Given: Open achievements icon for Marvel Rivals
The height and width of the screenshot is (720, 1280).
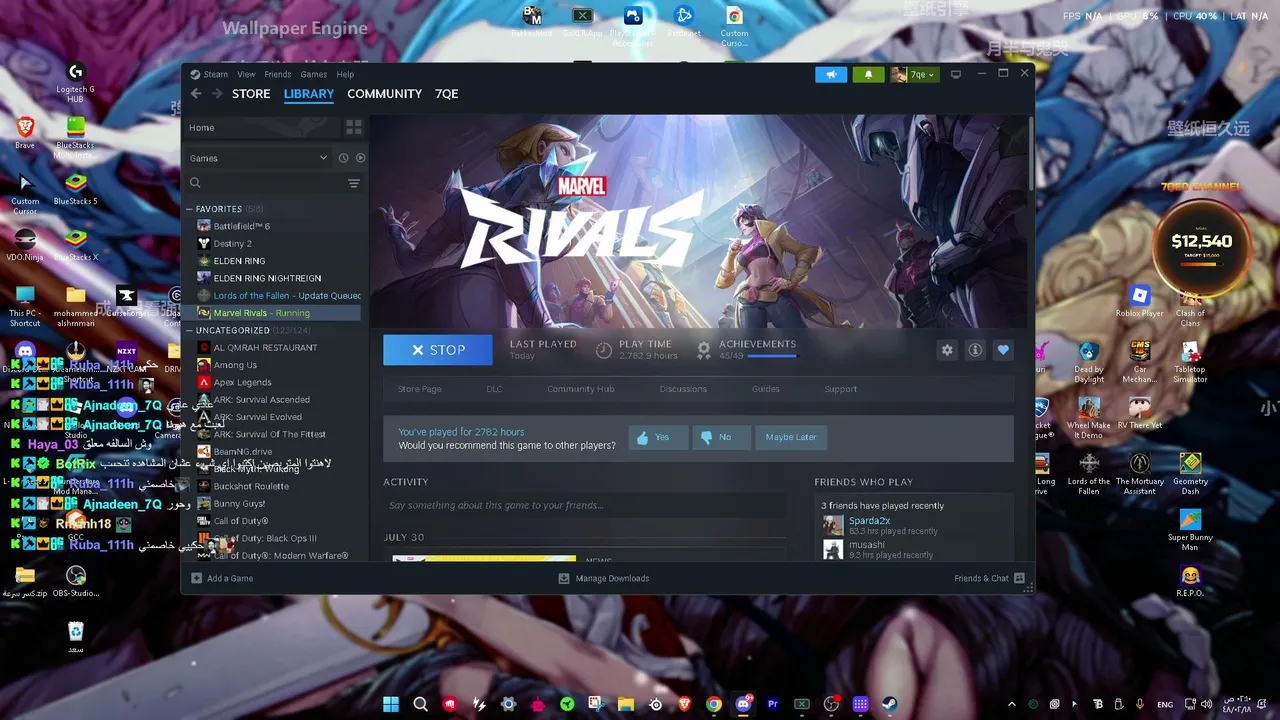Looking at the screenshot, I should point(704,350).
